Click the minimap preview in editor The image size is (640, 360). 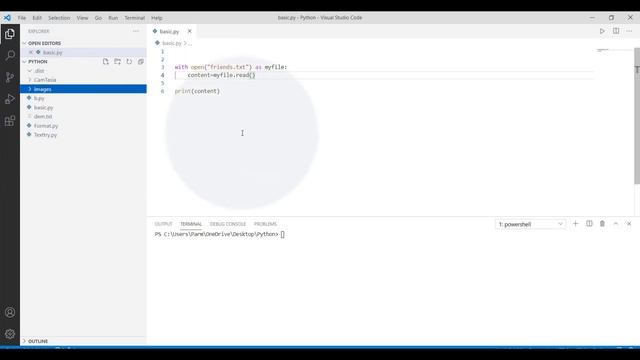point(603,51)
